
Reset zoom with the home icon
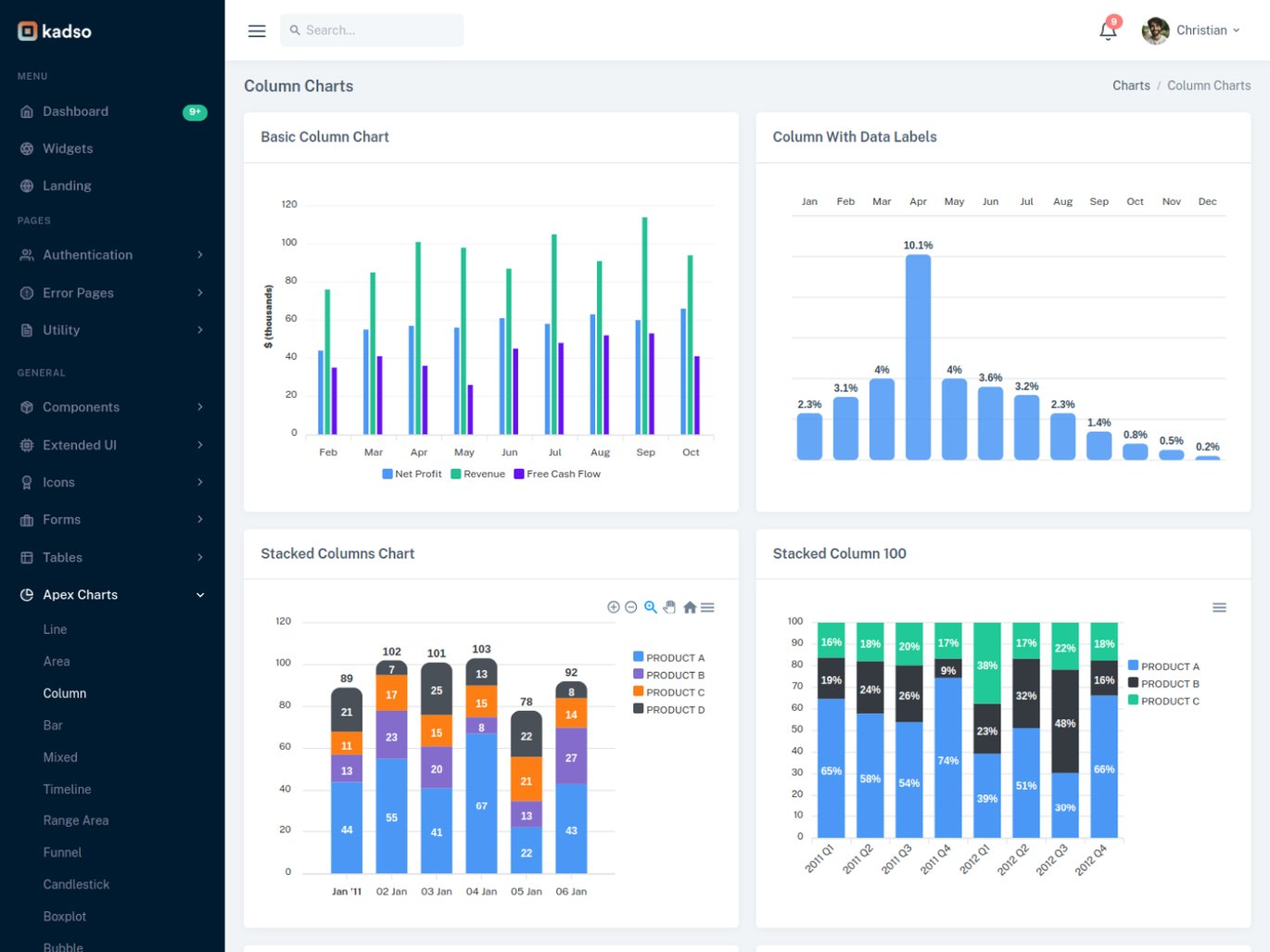pyautogui.click(x=690, y=607)
